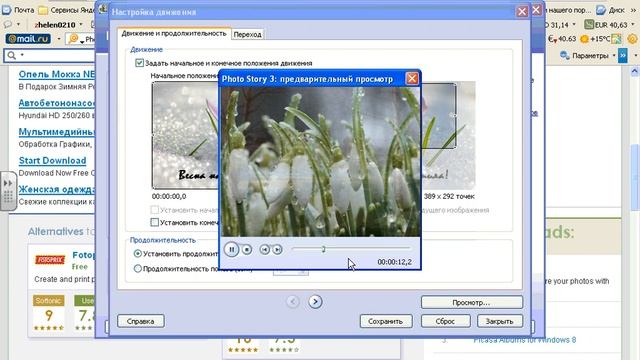
Task: Follow the Start Download link
Action: tap(52, 160)
